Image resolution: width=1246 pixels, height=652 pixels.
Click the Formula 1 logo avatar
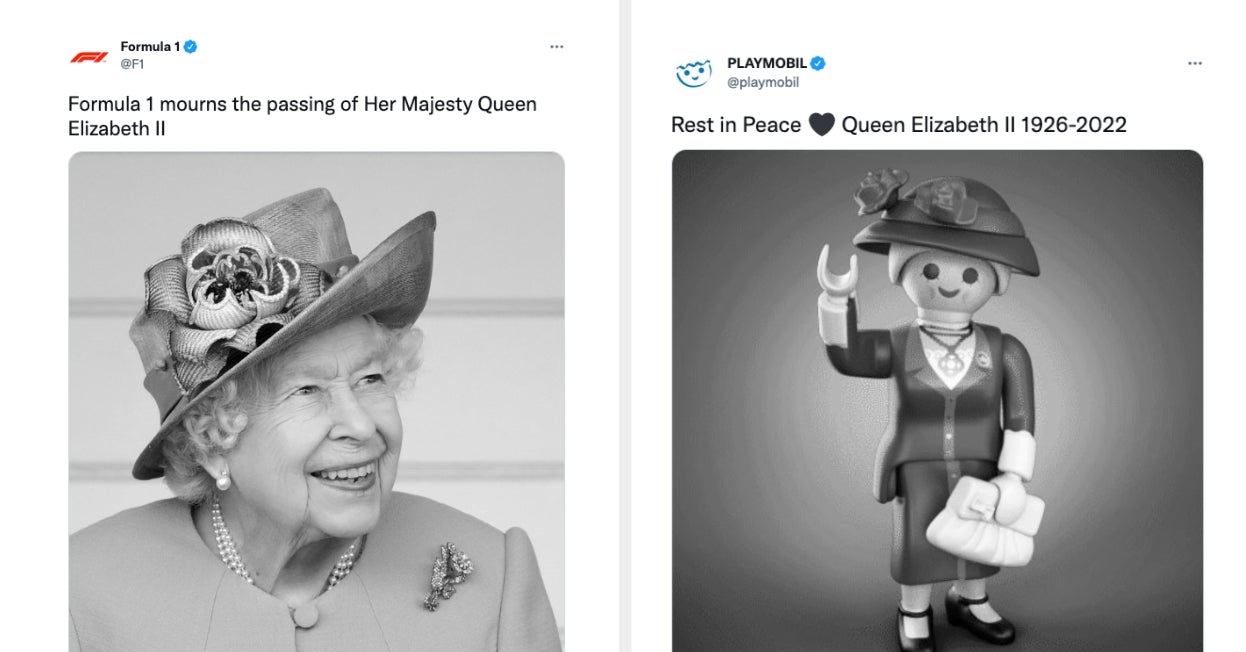89,56
